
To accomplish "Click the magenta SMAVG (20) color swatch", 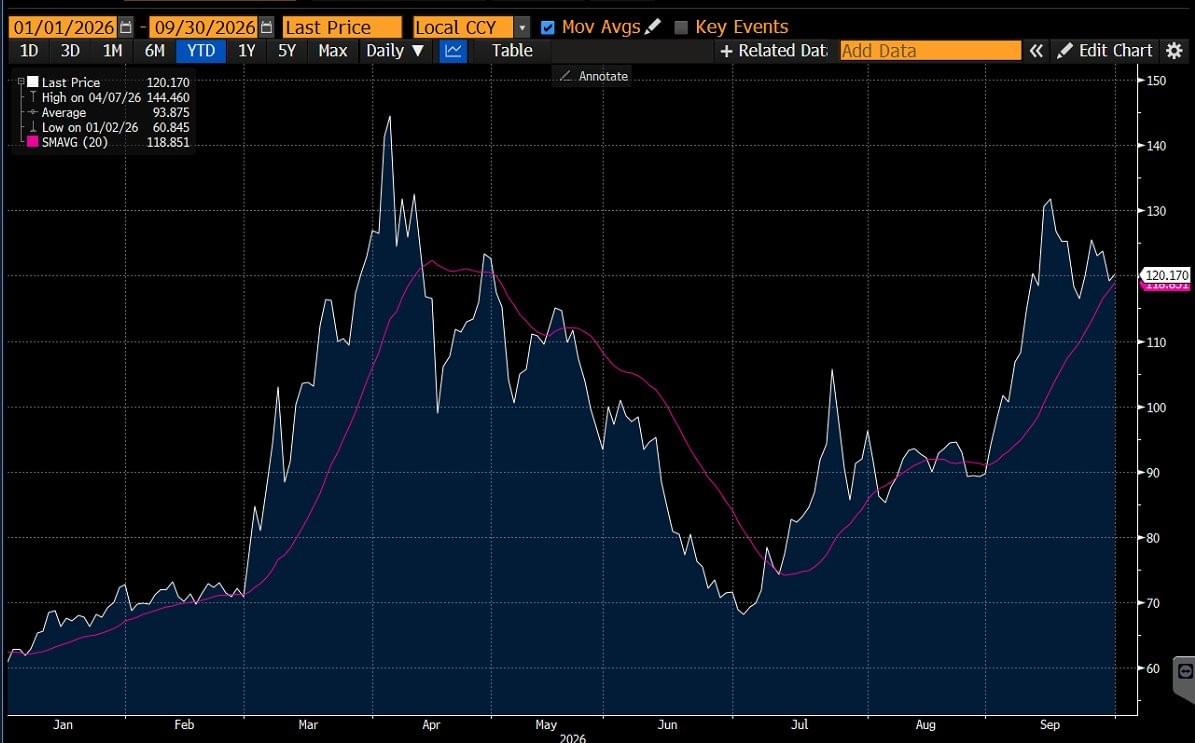I will click(x=33, y=142).
